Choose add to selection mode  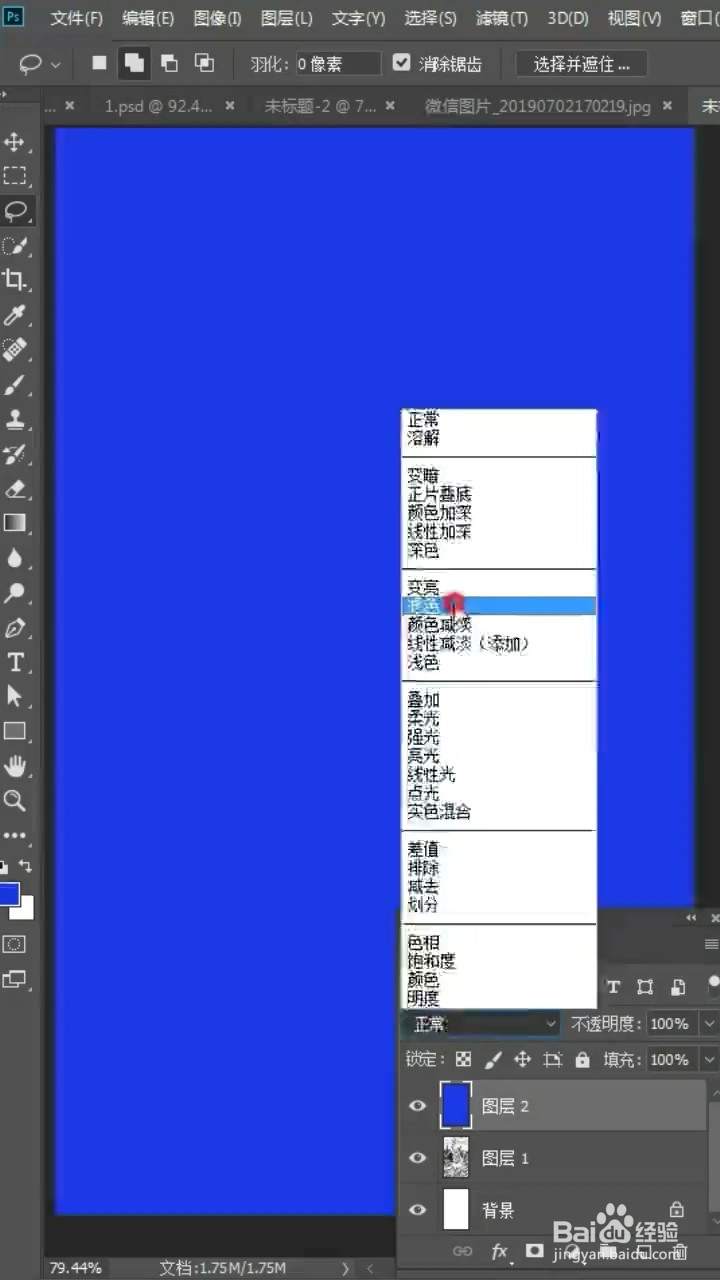[133, 63]
